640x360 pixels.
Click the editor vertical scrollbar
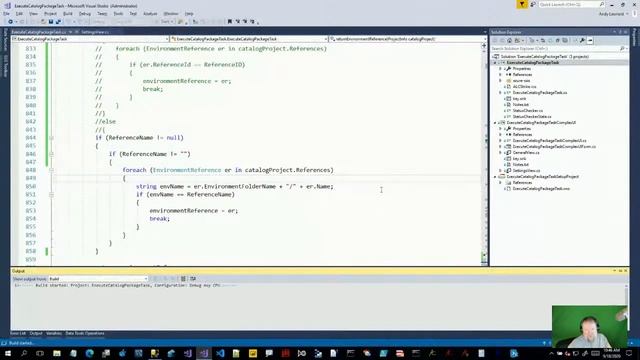pos(484,154)
